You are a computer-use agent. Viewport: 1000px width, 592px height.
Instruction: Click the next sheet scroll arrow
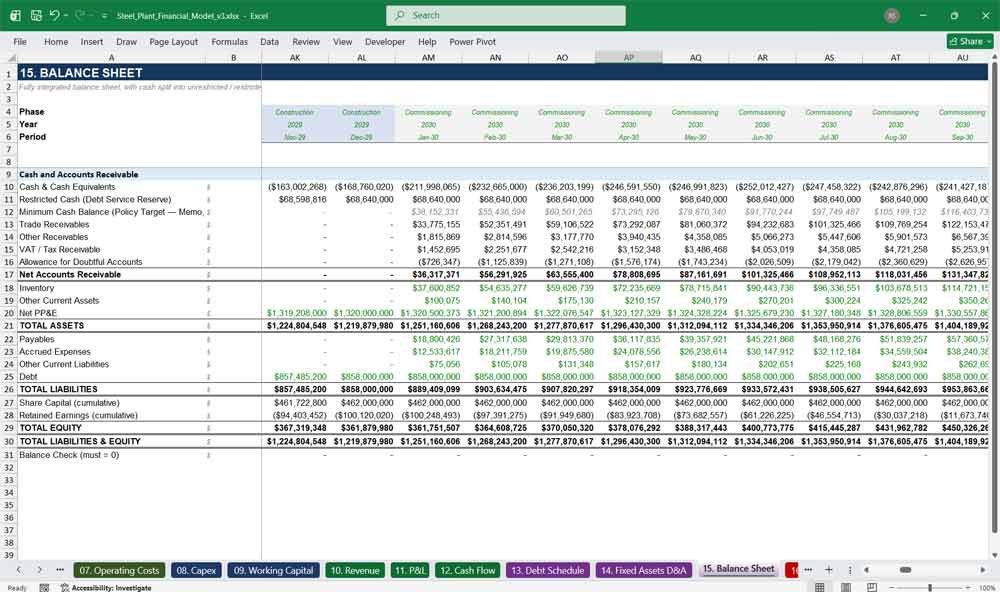coord(39,570)
